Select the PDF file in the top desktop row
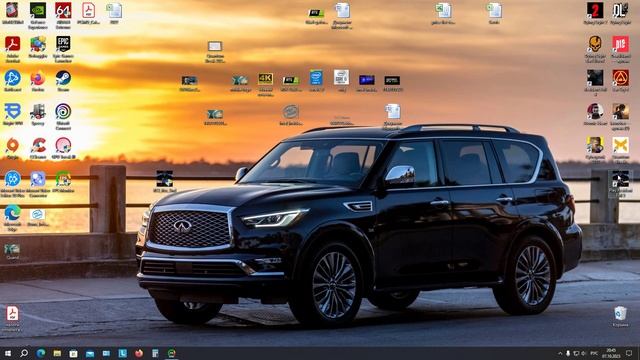This screenshot has height=360, width=640. click(88, 13)
